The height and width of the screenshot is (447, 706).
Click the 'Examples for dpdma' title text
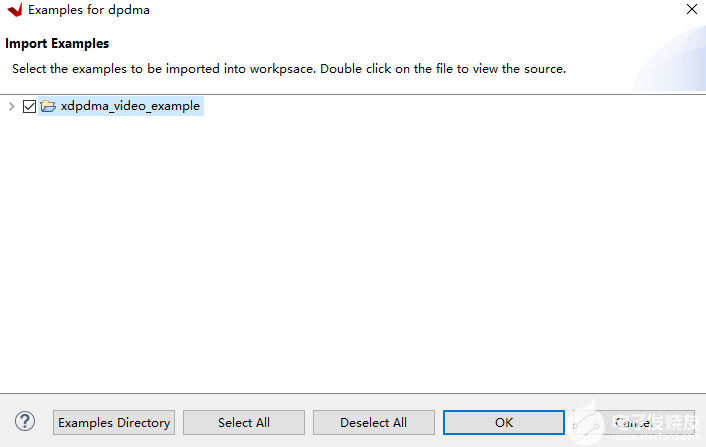point(89,10)
